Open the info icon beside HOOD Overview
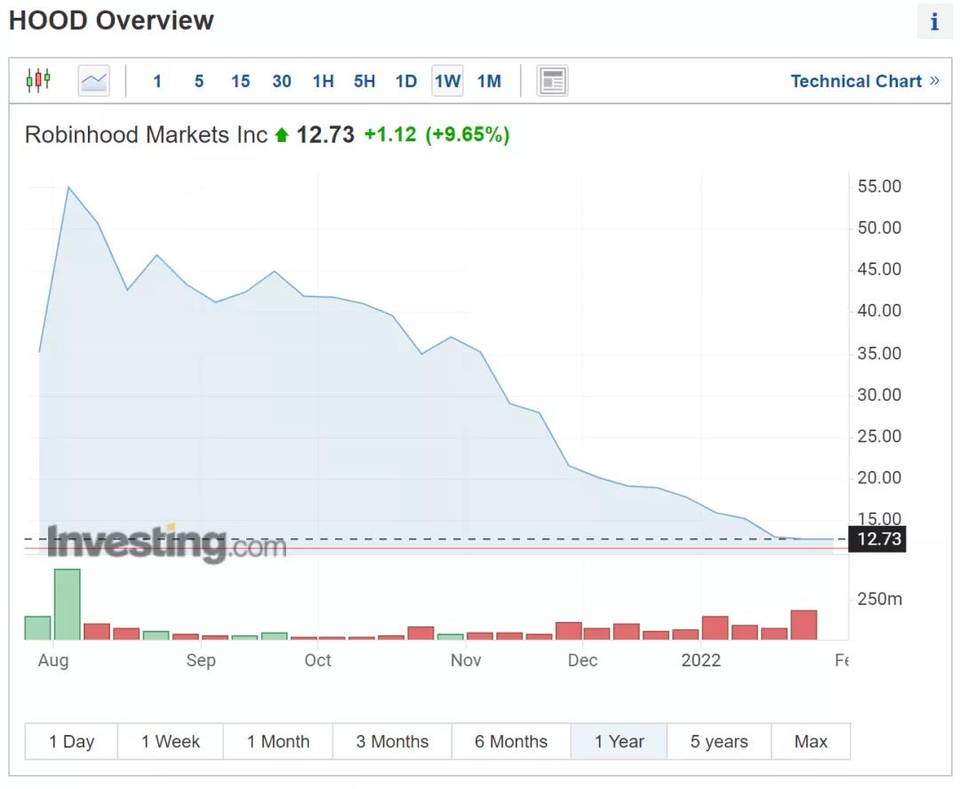 pyautogui.click(x=934, y=22)
